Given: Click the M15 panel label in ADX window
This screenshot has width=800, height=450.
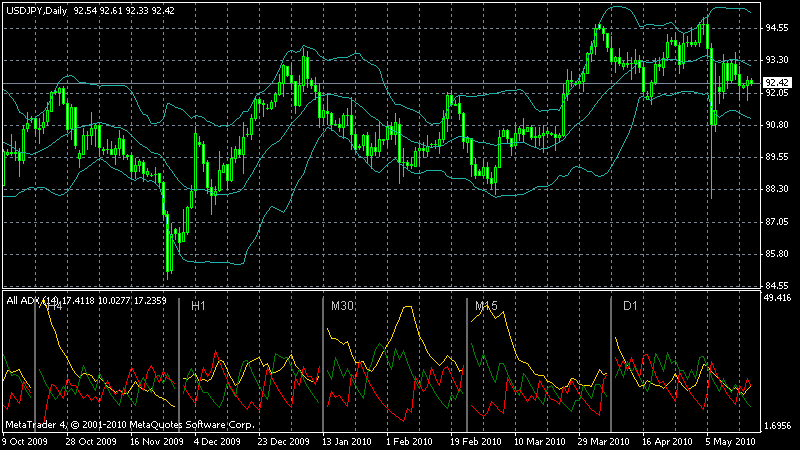Looking at the screenshot, I should (x=486, y=306).
